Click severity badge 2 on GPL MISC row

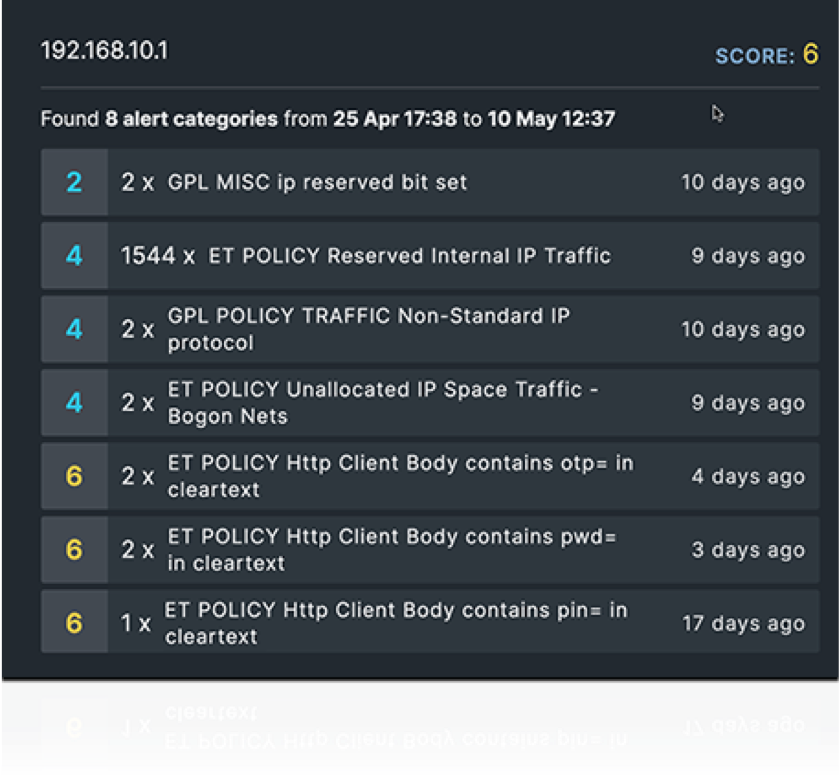click(x=74, y=183)
